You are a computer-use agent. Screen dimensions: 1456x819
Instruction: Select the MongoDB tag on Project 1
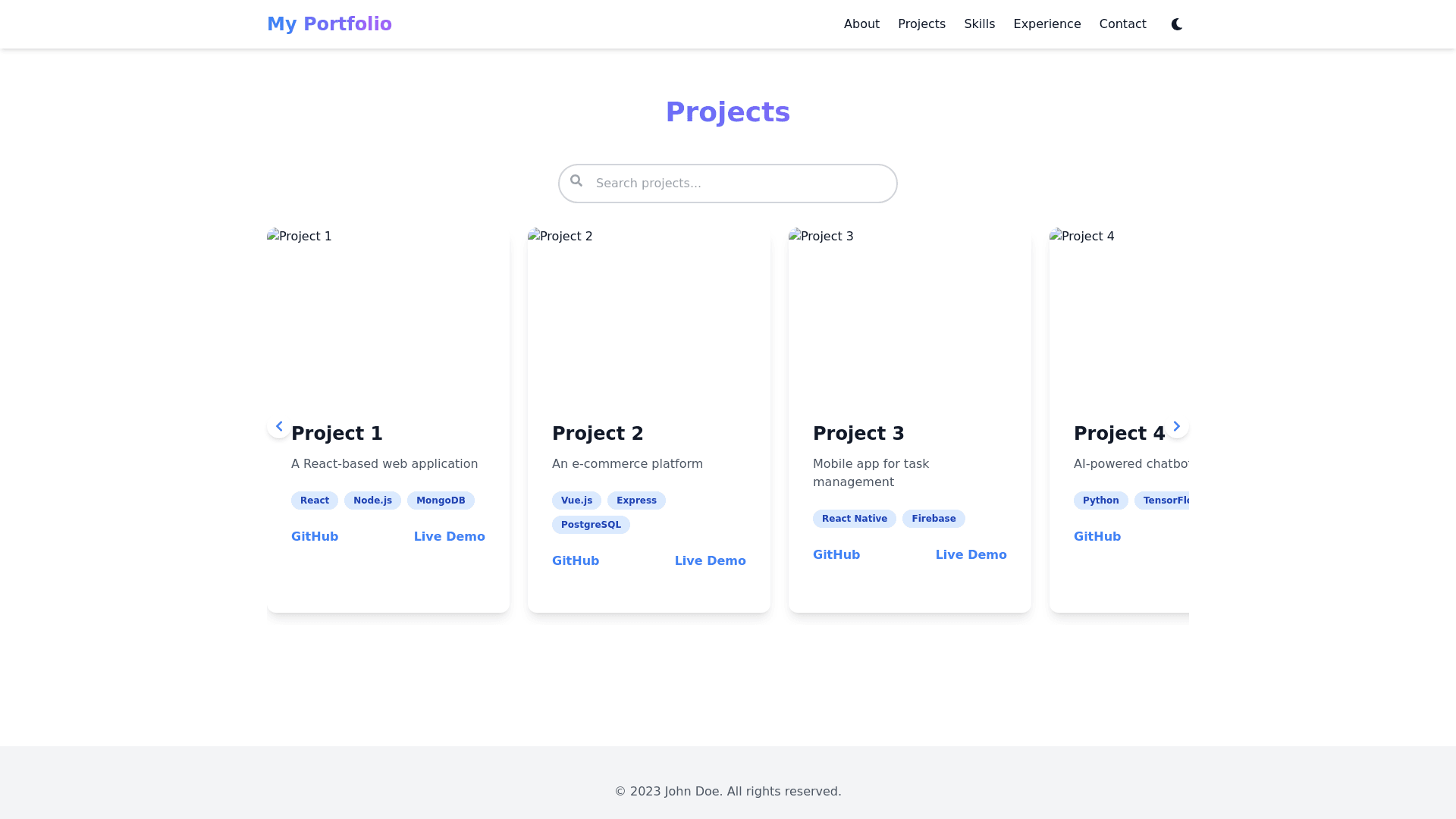pos(441,500)
